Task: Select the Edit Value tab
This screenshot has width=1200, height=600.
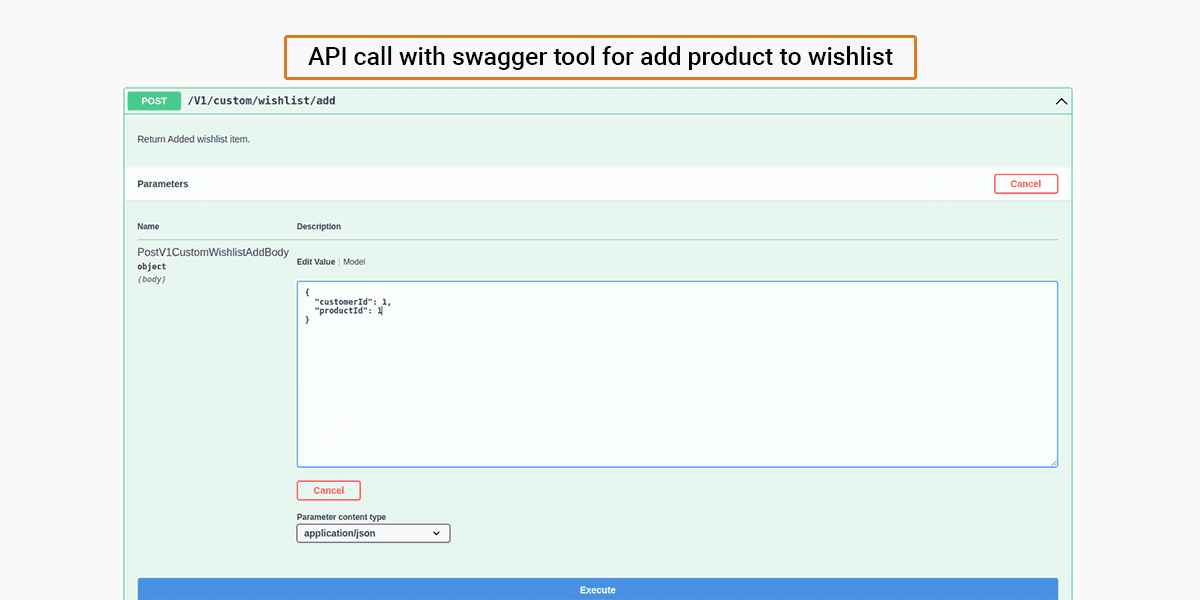Action: tap(316, 262)
